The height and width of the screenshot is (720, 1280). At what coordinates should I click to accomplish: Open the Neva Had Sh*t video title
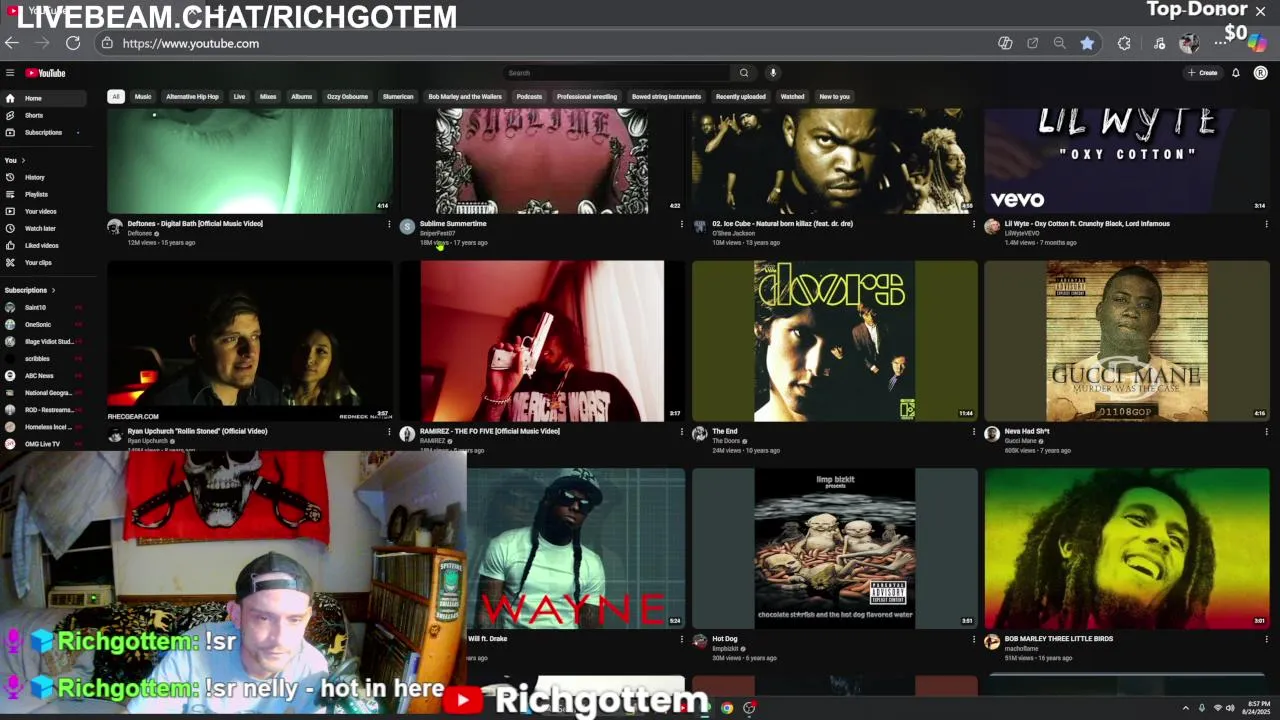(x=1027, y=431)
